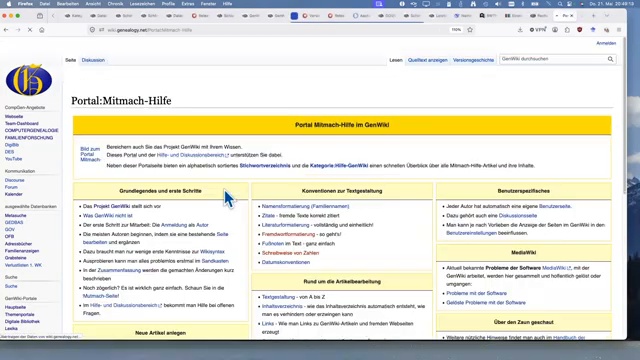This screenshot has height=360, width=640.
Task: Open the extensions puzzle icon
Action: [x=567, y=30]
